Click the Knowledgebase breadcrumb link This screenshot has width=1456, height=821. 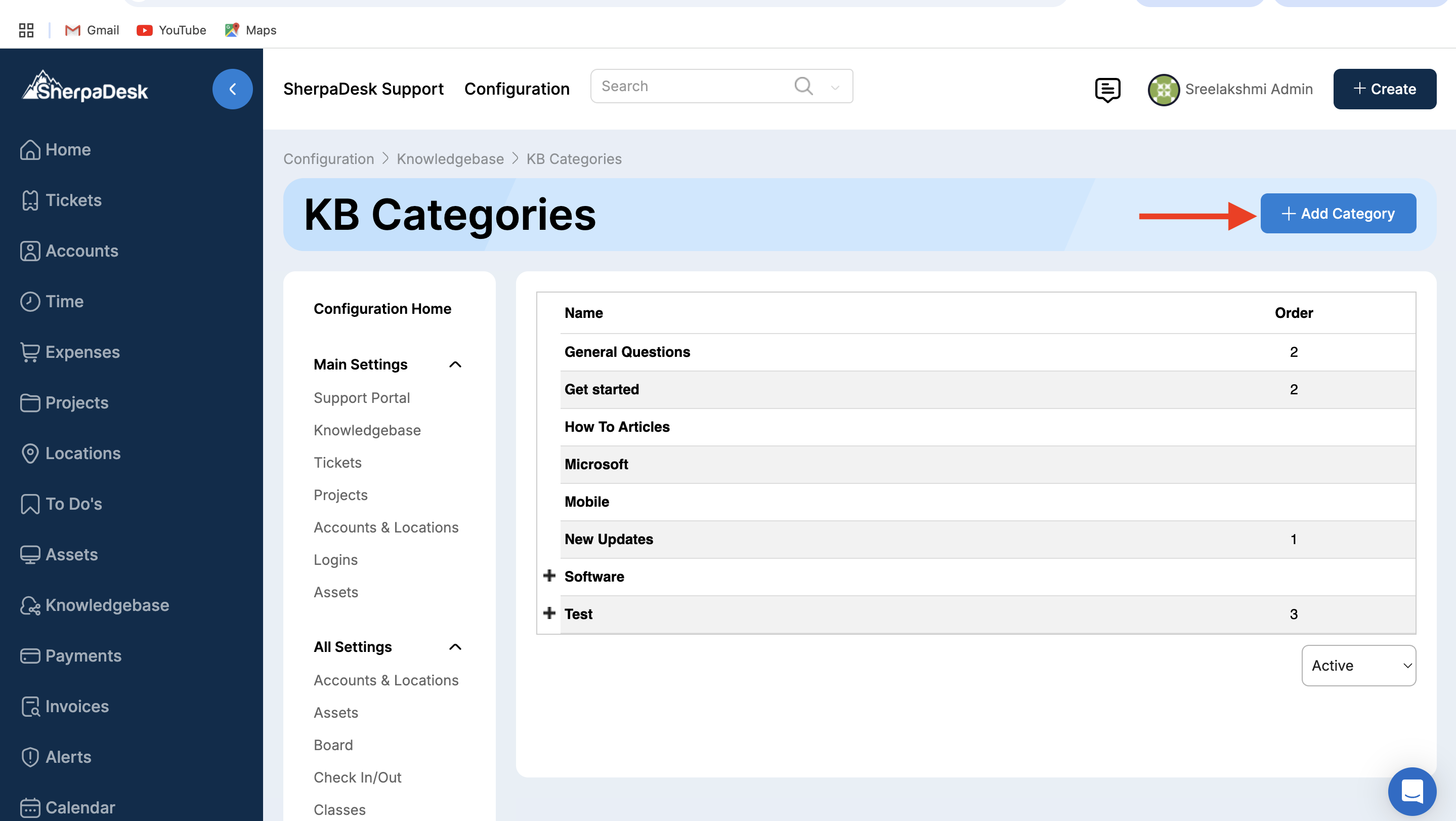pyautogui.click(x=450, y=159)
